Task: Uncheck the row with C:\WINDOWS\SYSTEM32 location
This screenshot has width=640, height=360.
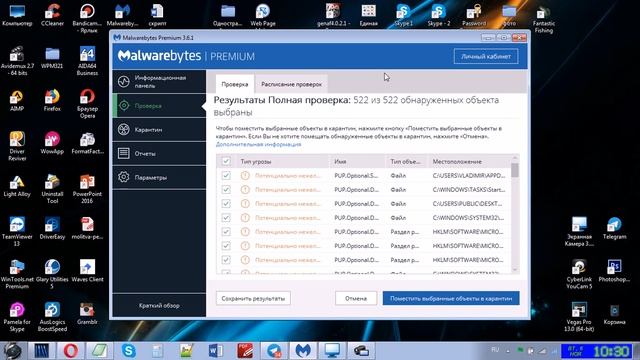Action: pyautogui.click(x=226, y=218)
